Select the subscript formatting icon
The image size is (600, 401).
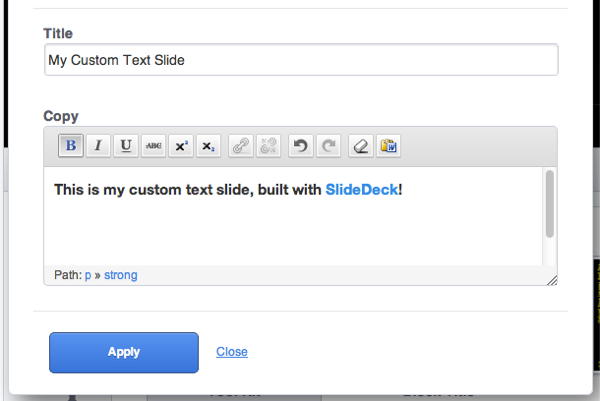point(209,146)
